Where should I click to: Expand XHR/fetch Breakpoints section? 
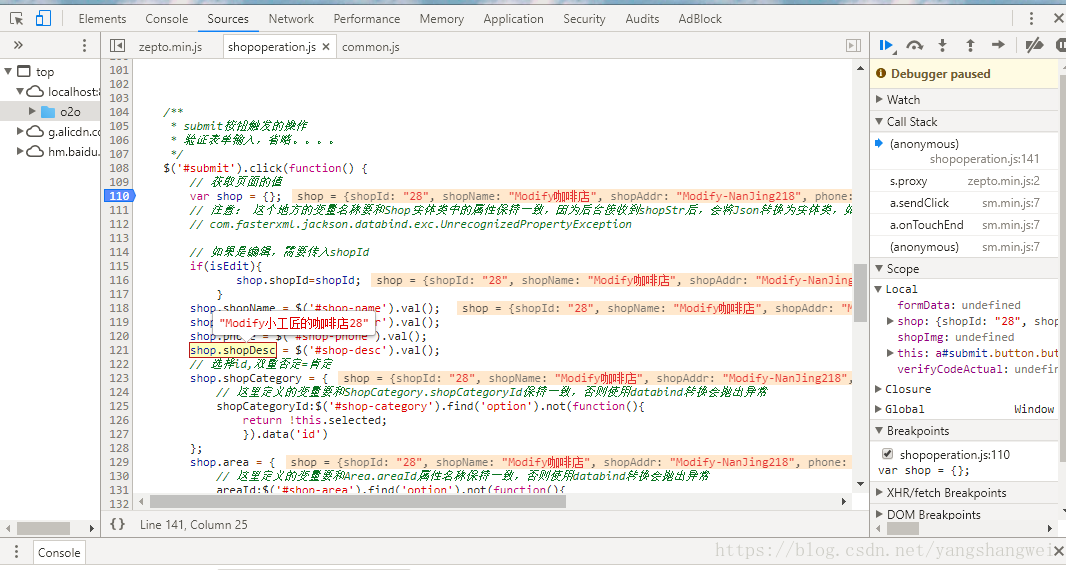click(946, 492)
